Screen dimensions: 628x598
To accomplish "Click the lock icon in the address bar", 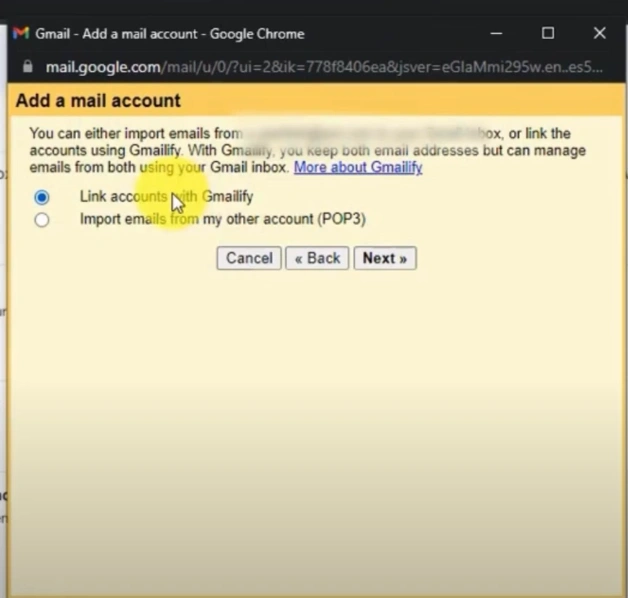I will (28, 66).
